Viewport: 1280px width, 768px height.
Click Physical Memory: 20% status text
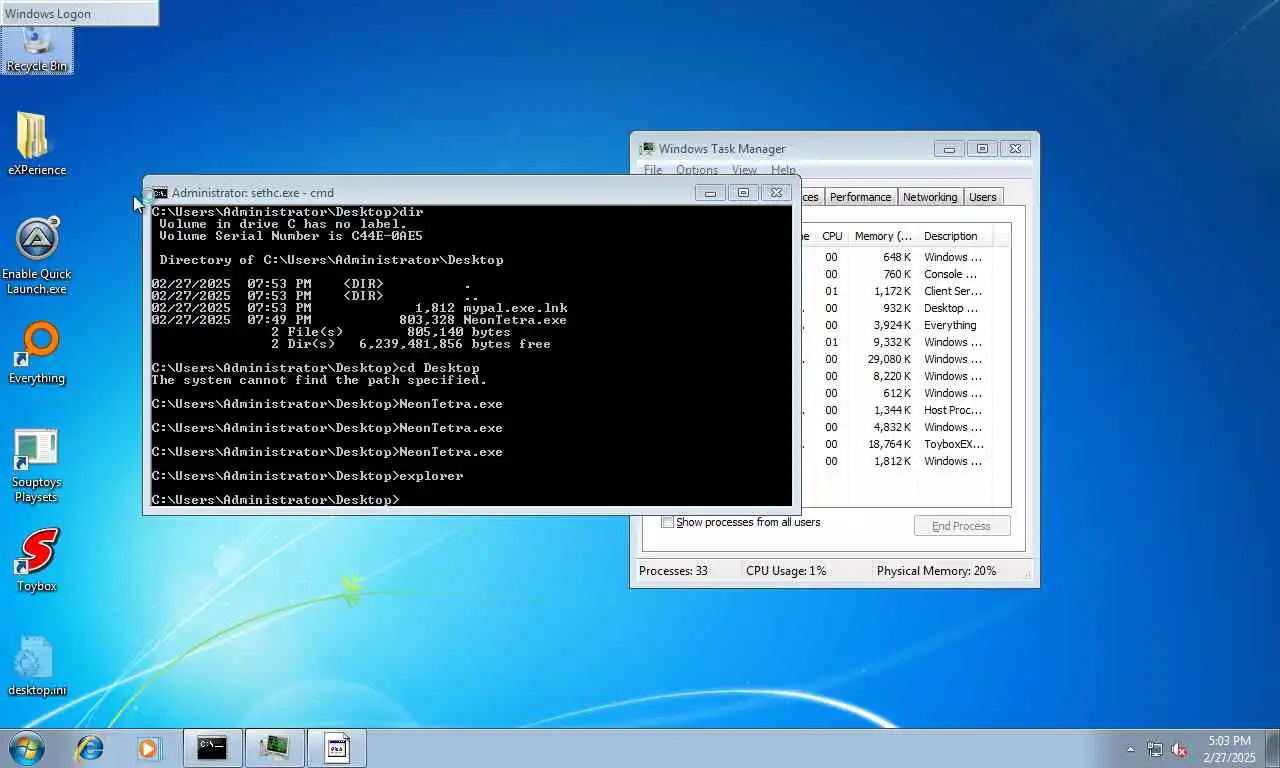[937, 571]
